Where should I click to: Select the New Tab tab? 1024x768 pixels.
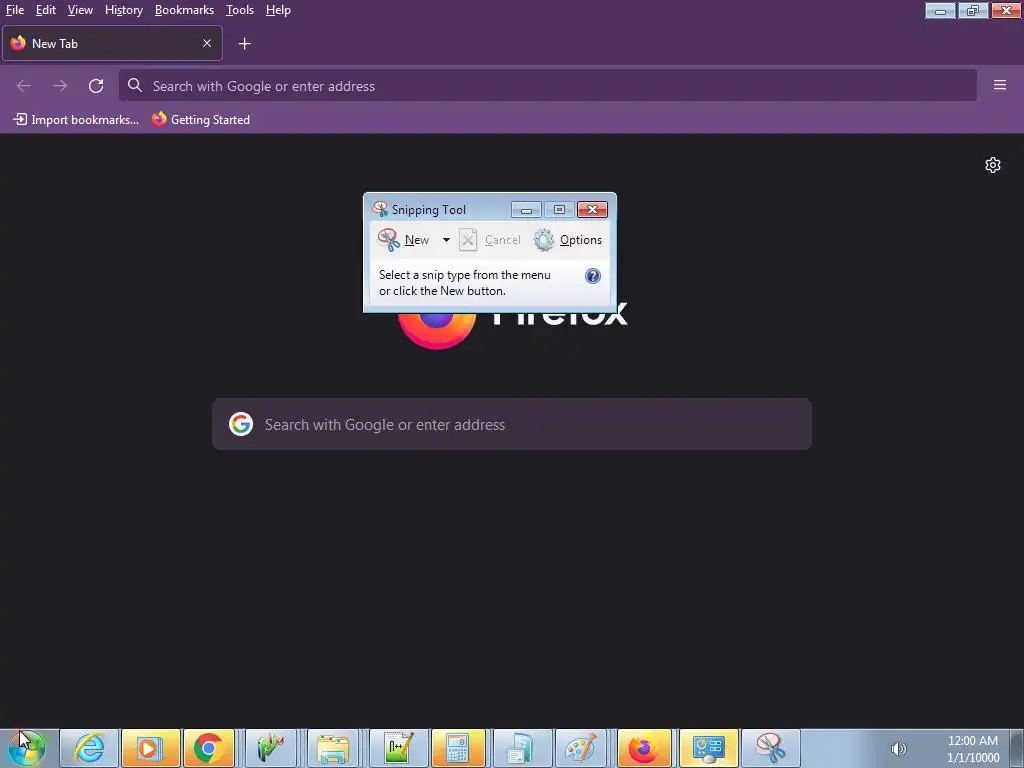click(112, 43)
